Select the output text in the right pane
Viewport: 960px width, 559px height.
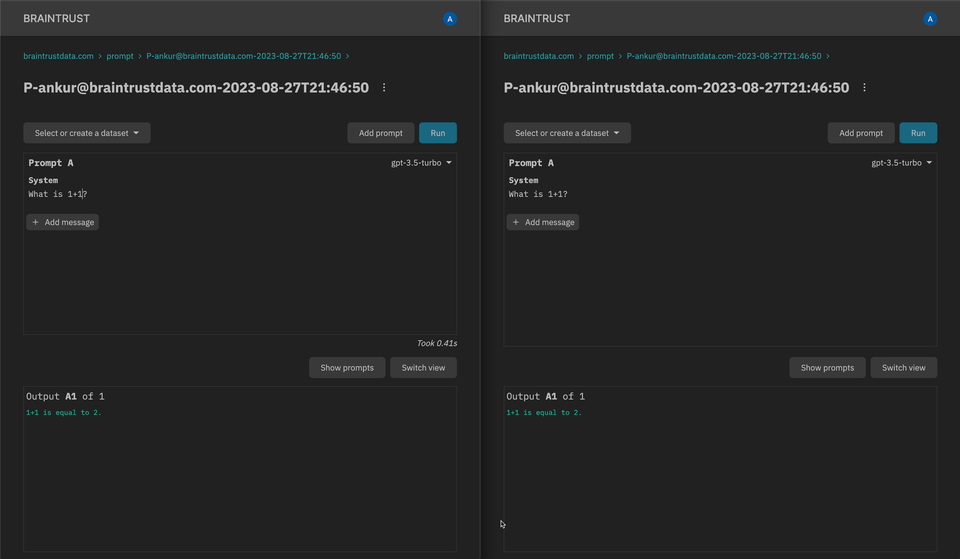(x=544, y=413)
